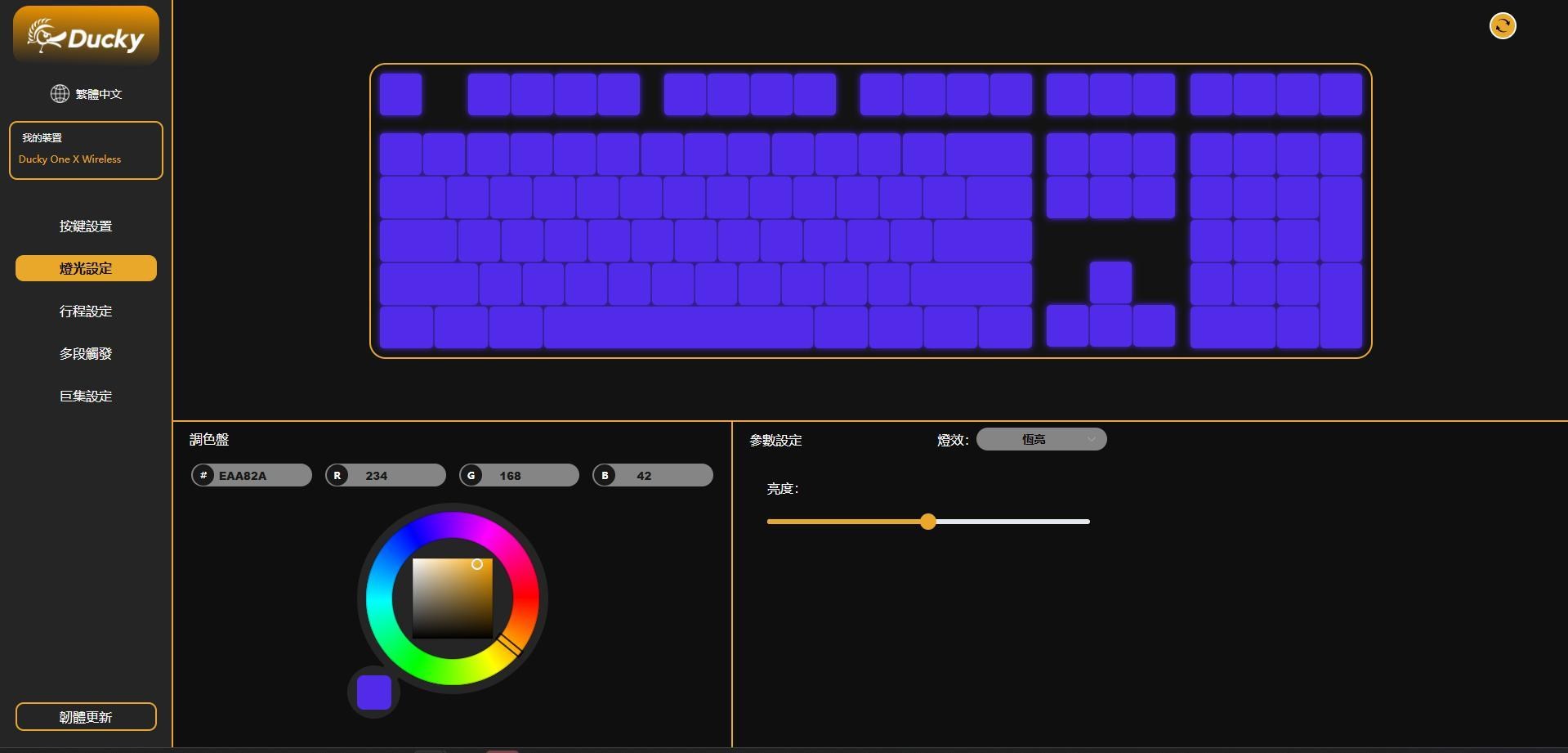Select the main Enter key on keyboard preview
The width and height of the screenshot is (1568, 753).
pyautogui.click(x=982, y=240)
